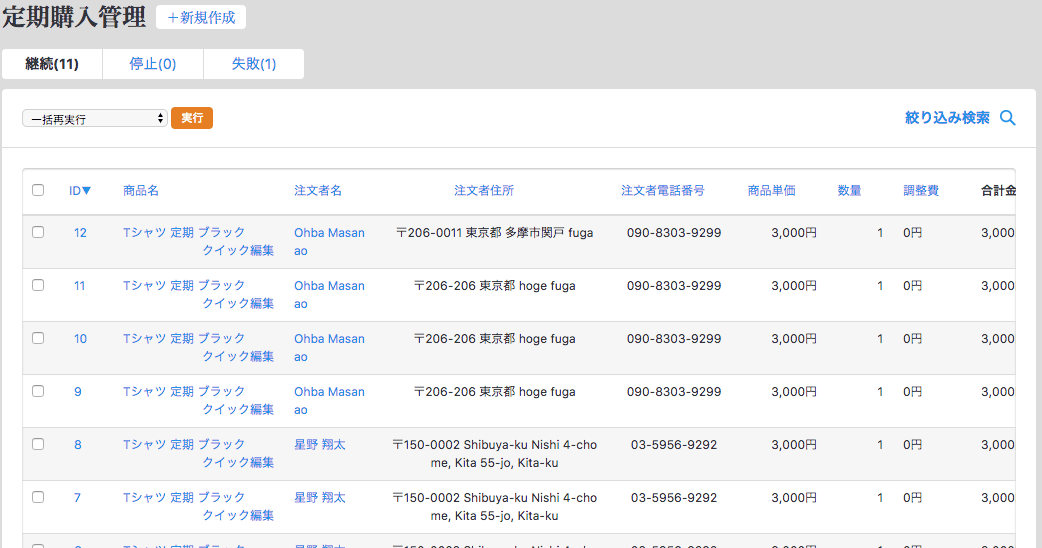Open order ID 11 link
Image resolution: width=1042 pixels, height=548 pixels.
click(x=79, y=285)
